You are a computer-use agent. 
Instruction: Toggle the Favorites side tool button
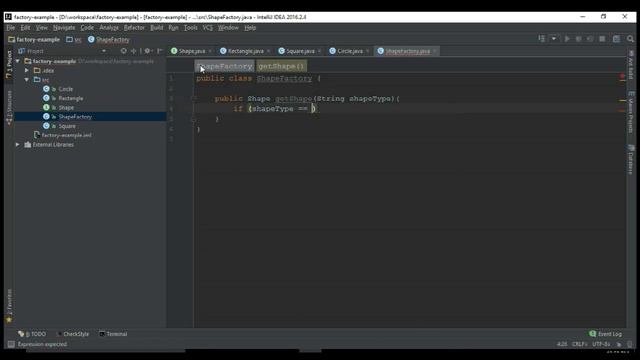click(9, 306)
